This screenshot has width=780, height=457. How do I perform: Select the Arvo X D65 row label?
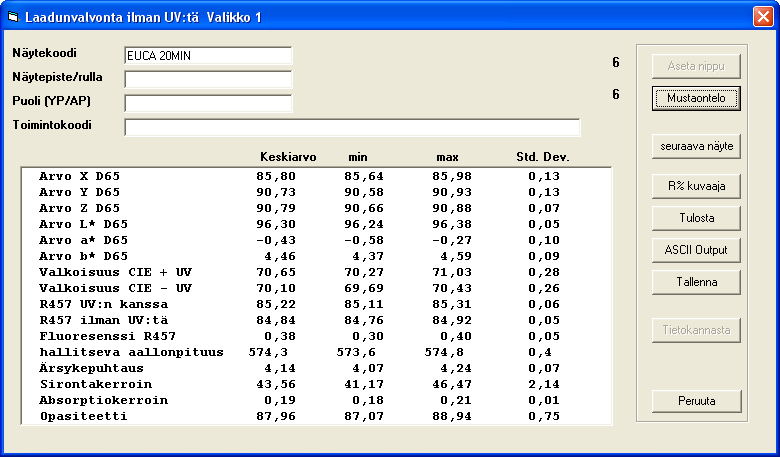tap(80, 176)
